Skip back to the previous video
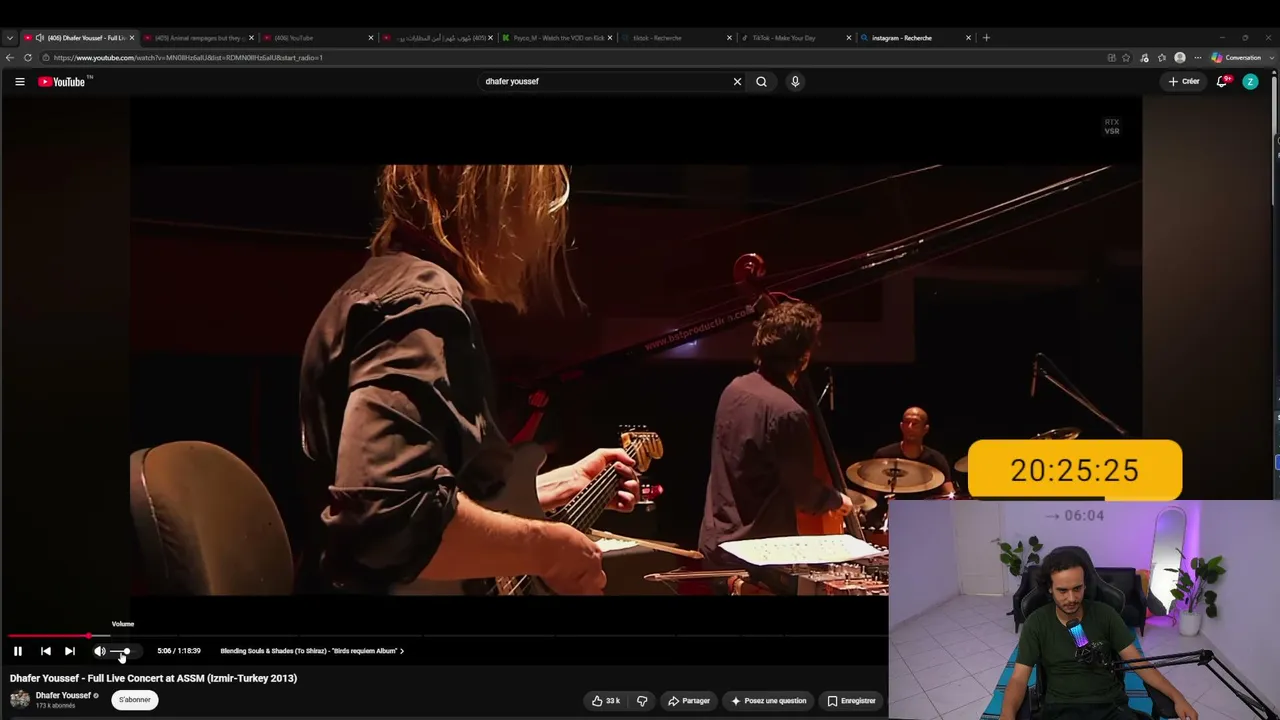 (x=45, y=651)
